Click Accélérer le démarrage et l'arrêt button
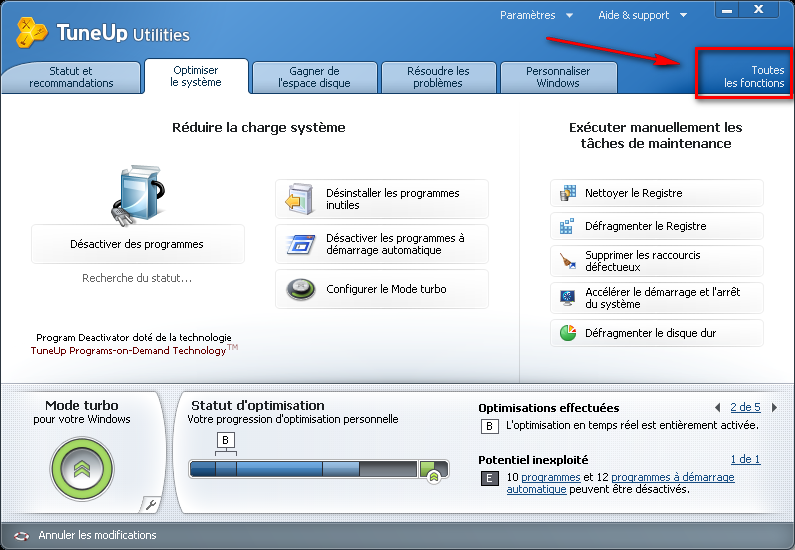This screenshot has height=550, width=795. pos(657,298)
